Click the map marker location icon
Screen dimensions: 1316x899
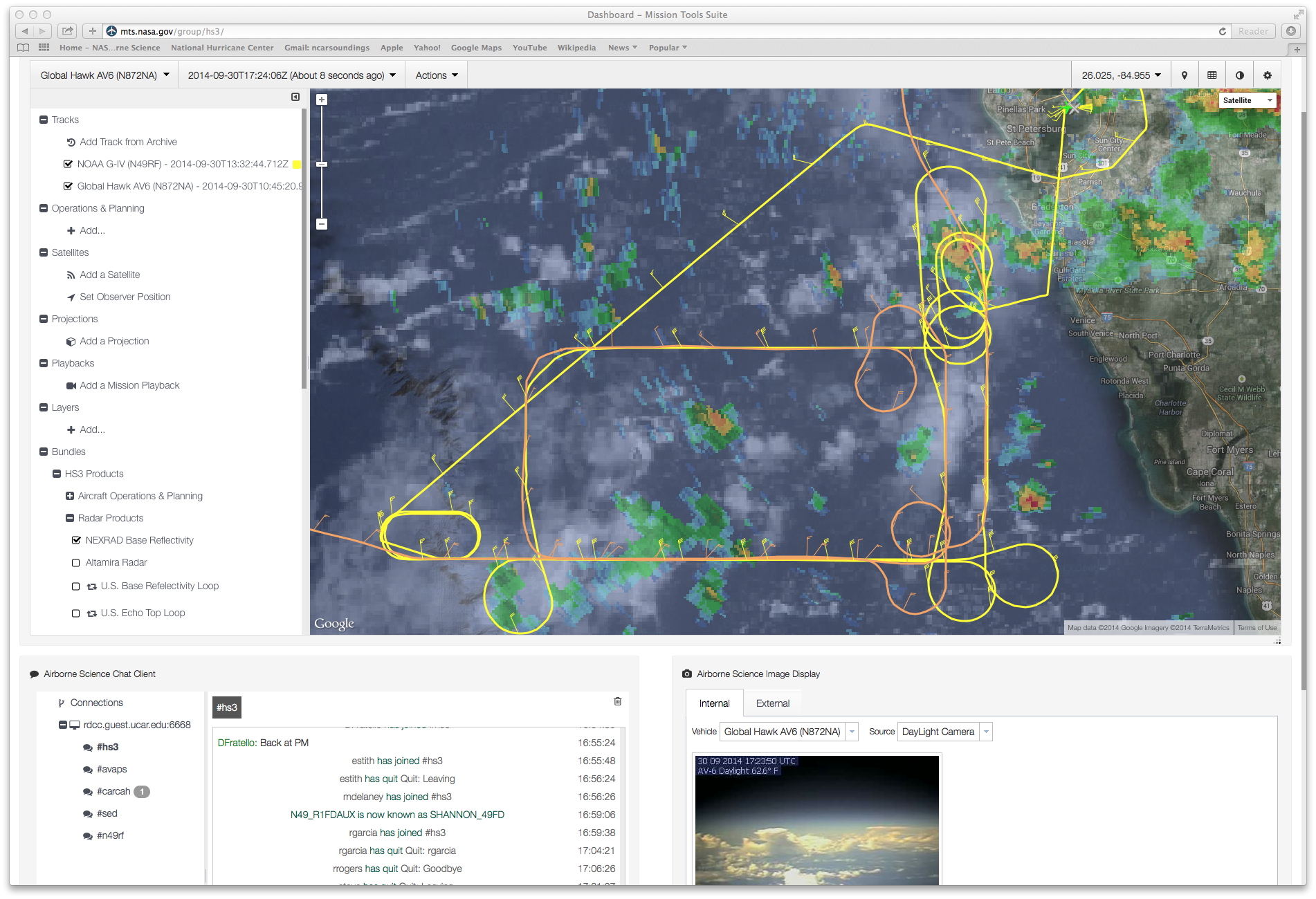[x=1185, y=75]
